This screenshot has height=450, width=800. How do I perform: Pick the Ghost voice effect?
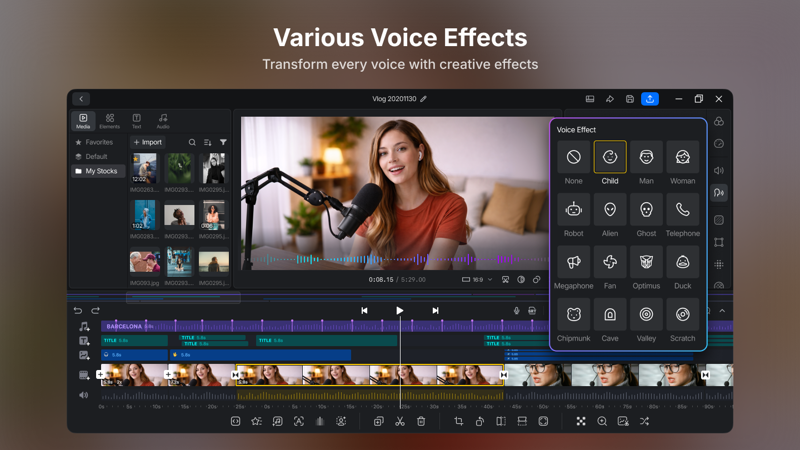[x=646, y=210]
